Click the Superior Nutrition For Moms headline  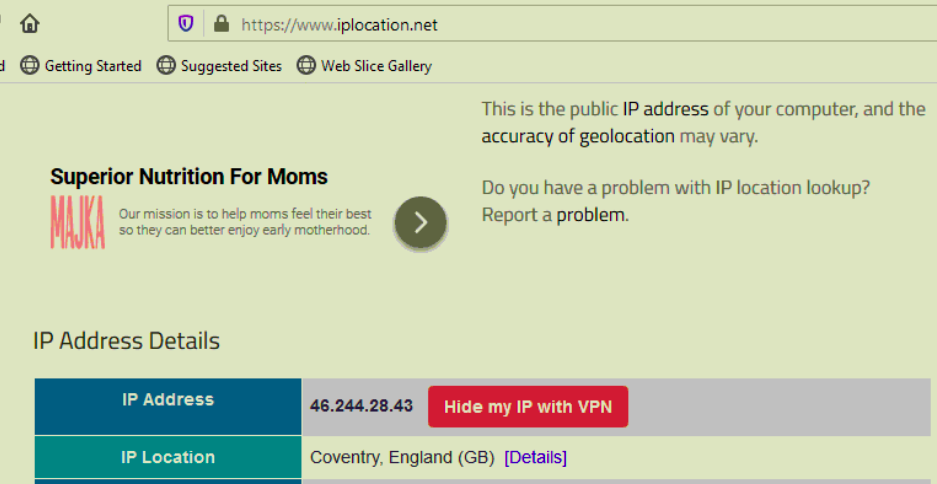click(x=189, y=177)
